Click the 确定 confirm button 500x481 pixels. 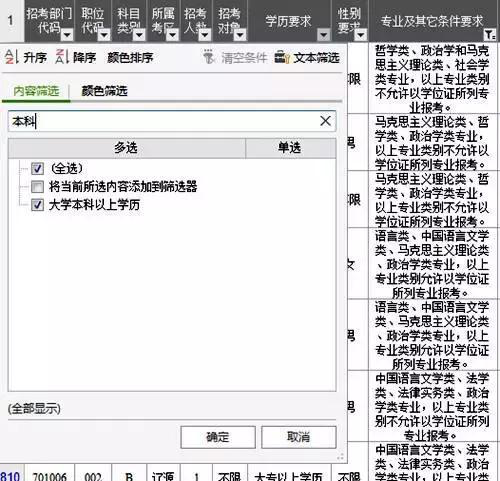coord(218,437)
